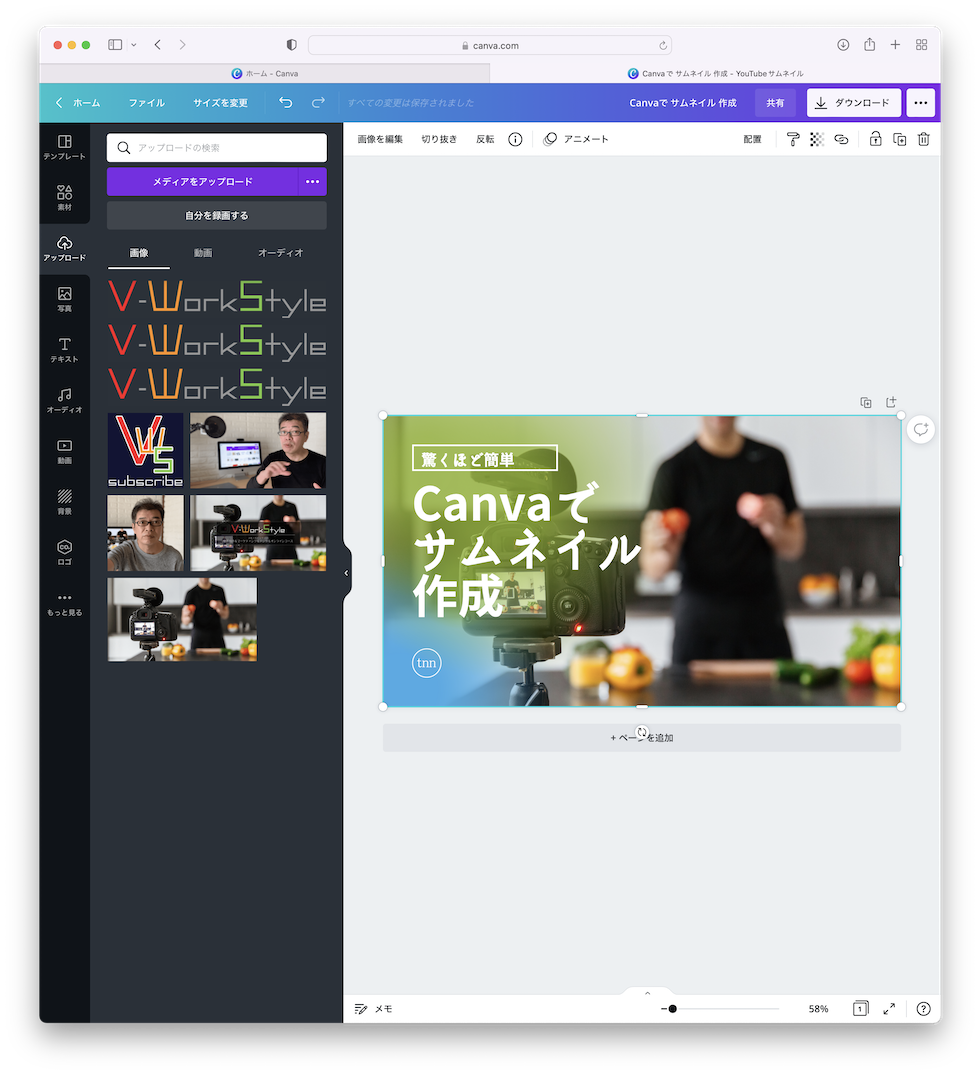Toggle the メモ notes panel

point(373,1009)
